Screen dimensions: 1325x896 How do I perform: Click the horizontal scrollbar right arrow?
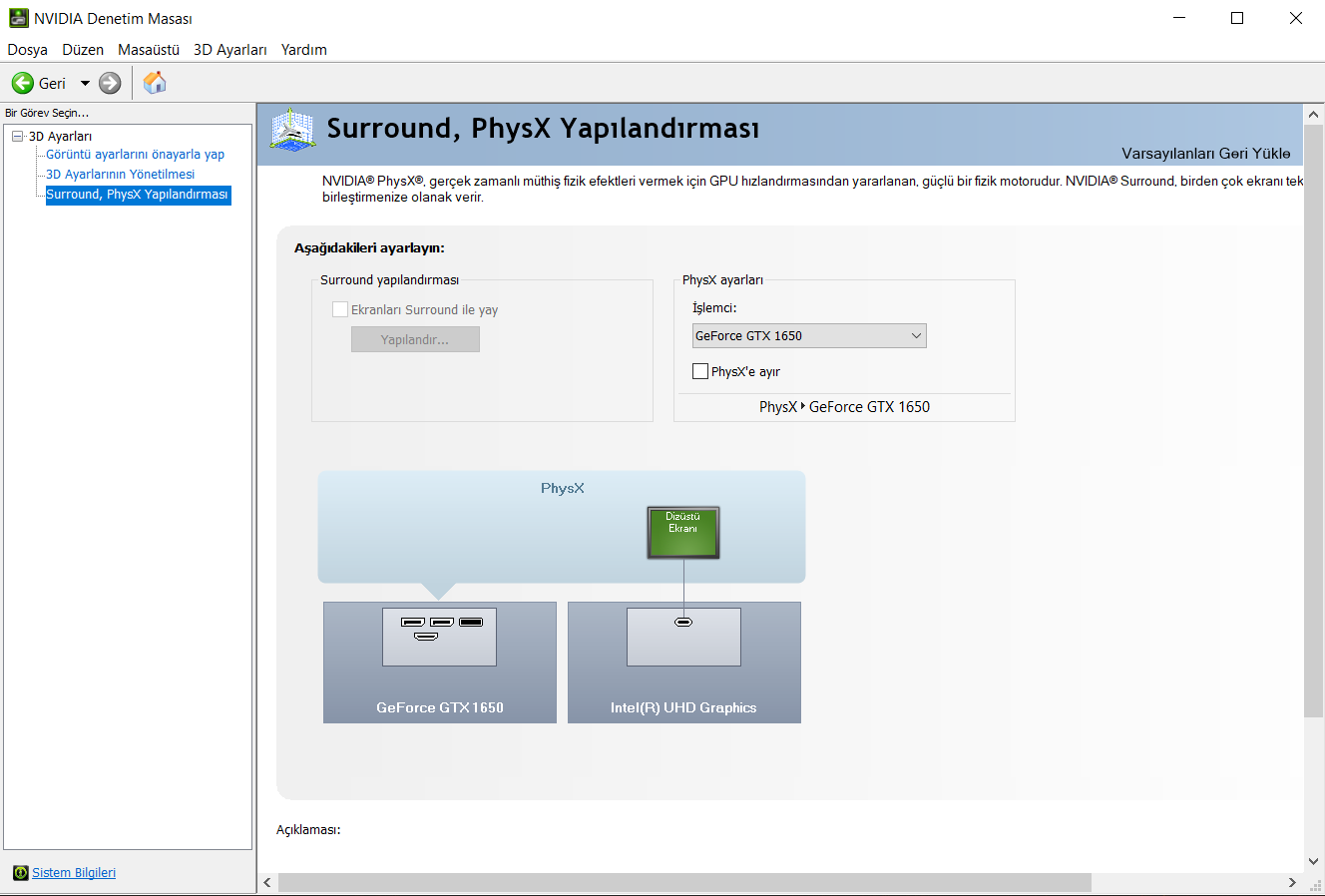tap(1292, 883)
